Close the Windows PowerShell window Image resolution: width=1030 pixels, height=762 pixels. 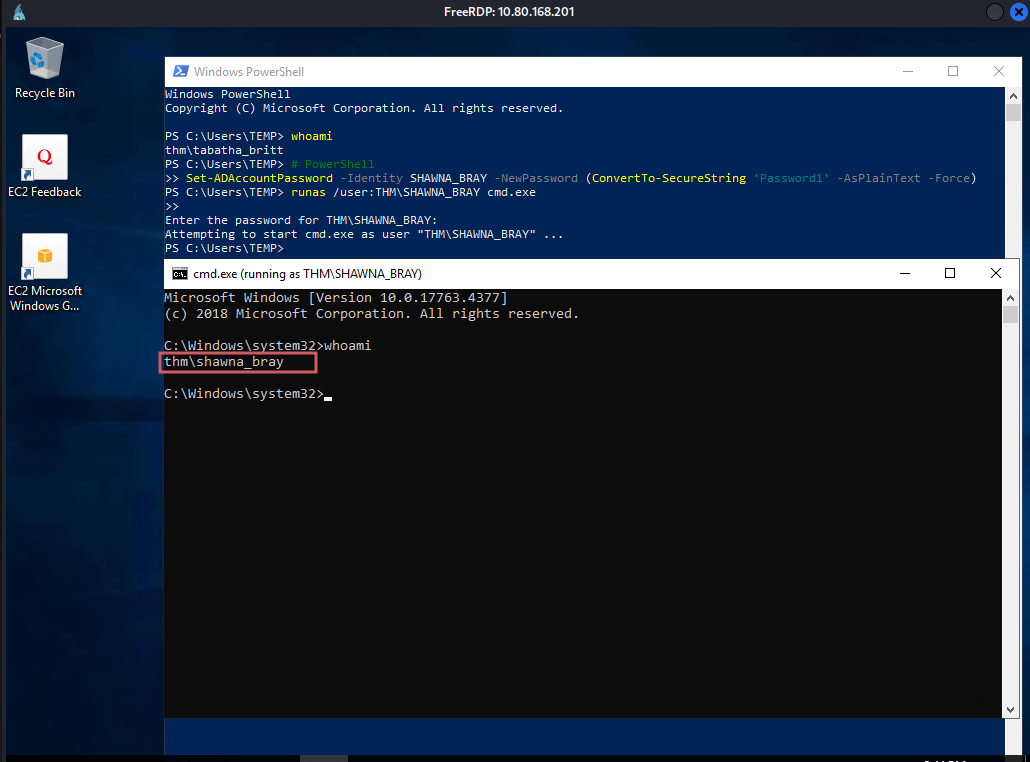click(x=999, y=72)
